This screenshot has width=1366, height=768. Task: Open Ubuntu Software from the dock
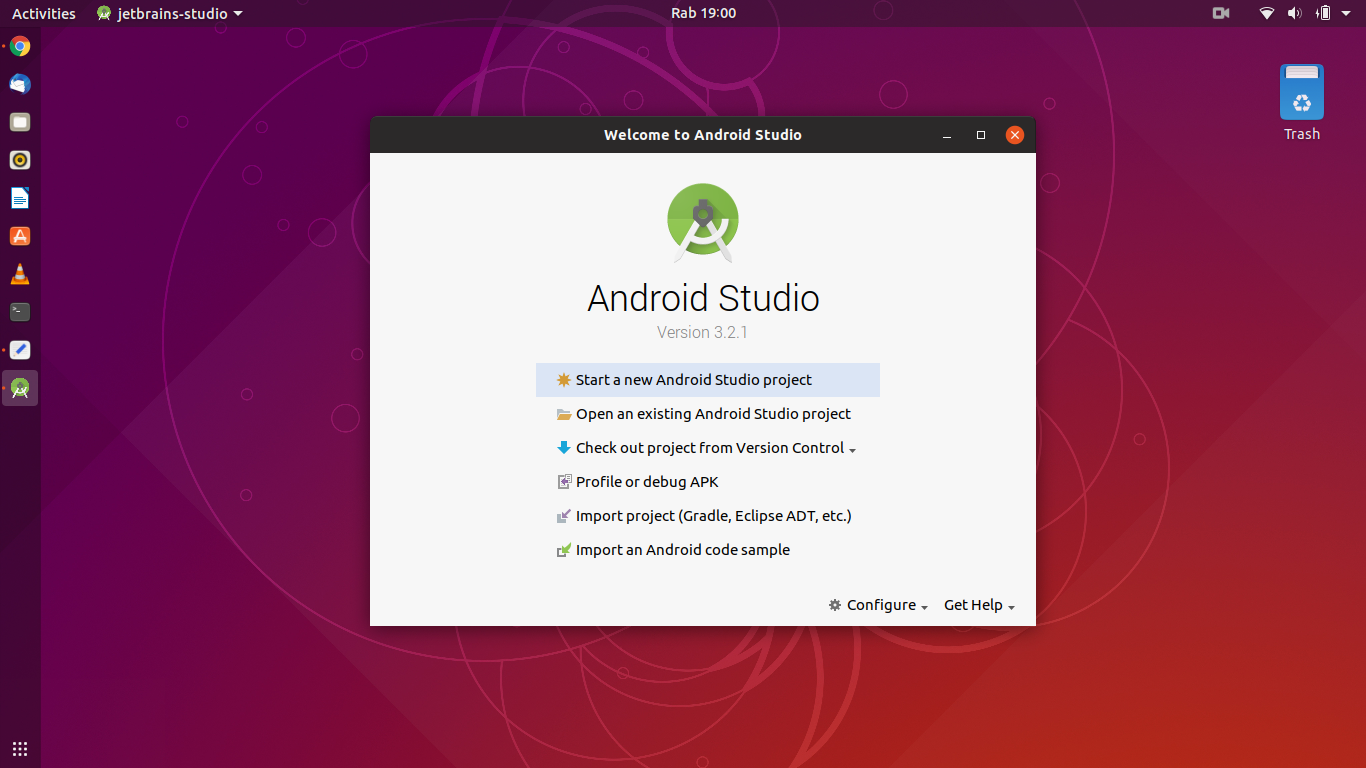coord(20,236)
